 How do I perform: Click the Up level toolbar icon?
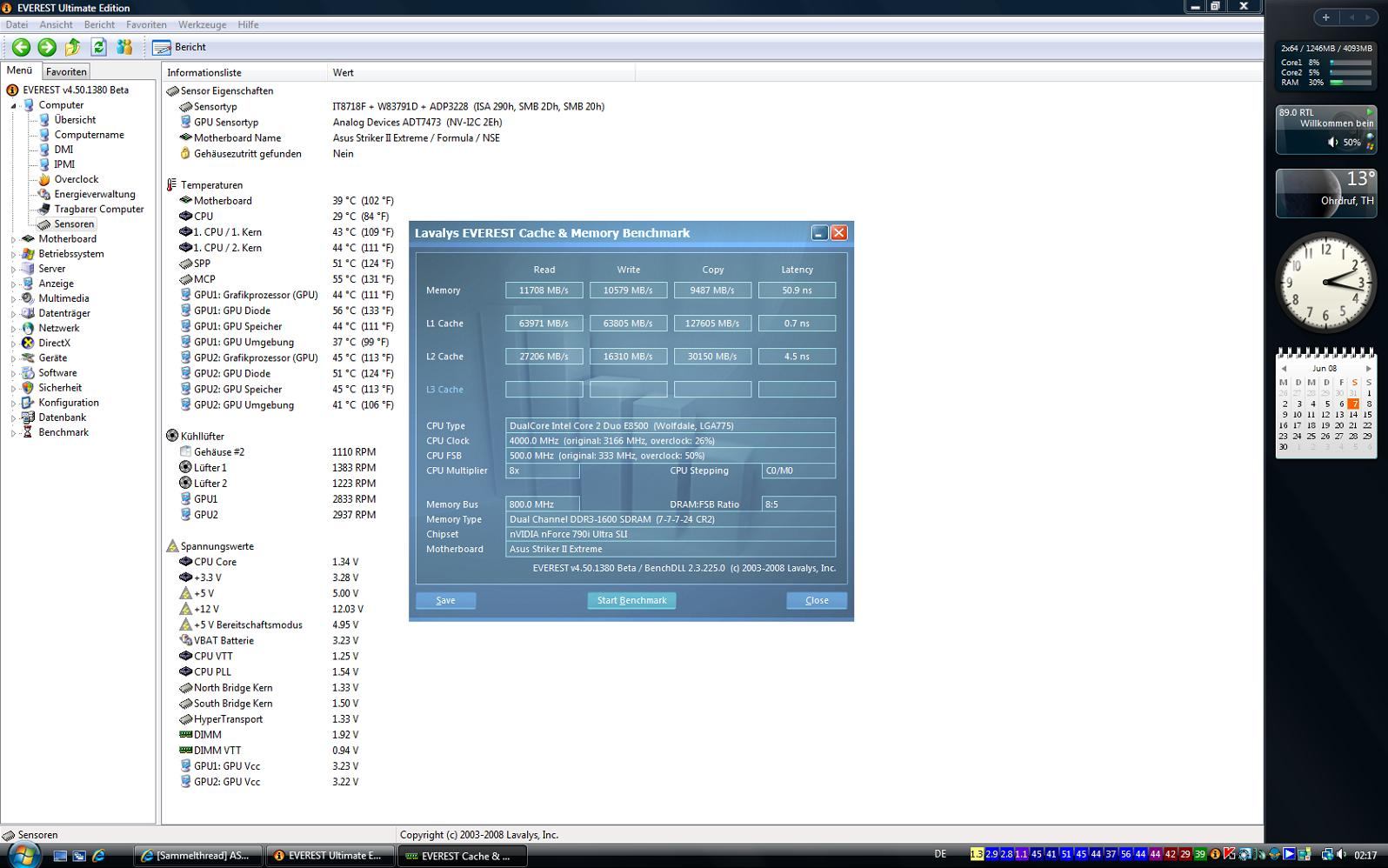73,48
